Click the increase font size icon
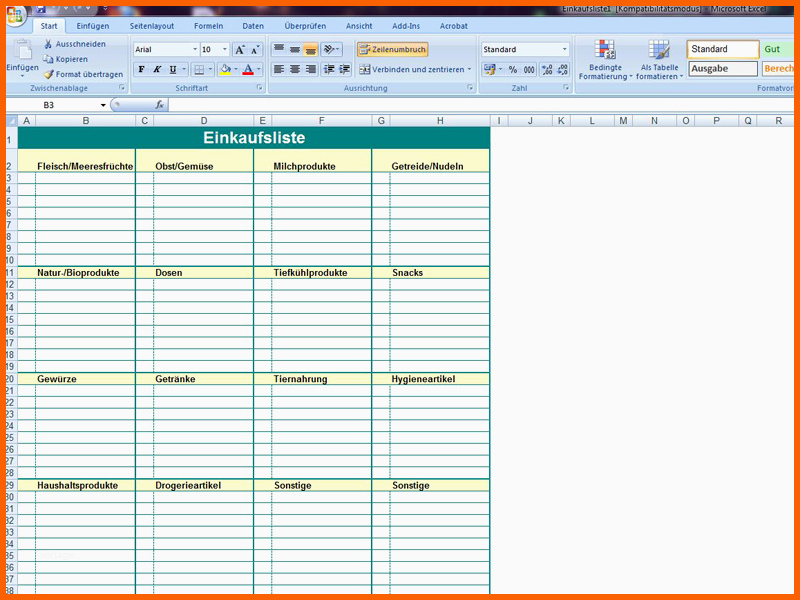The image size is (800, 600). [239, 49]
